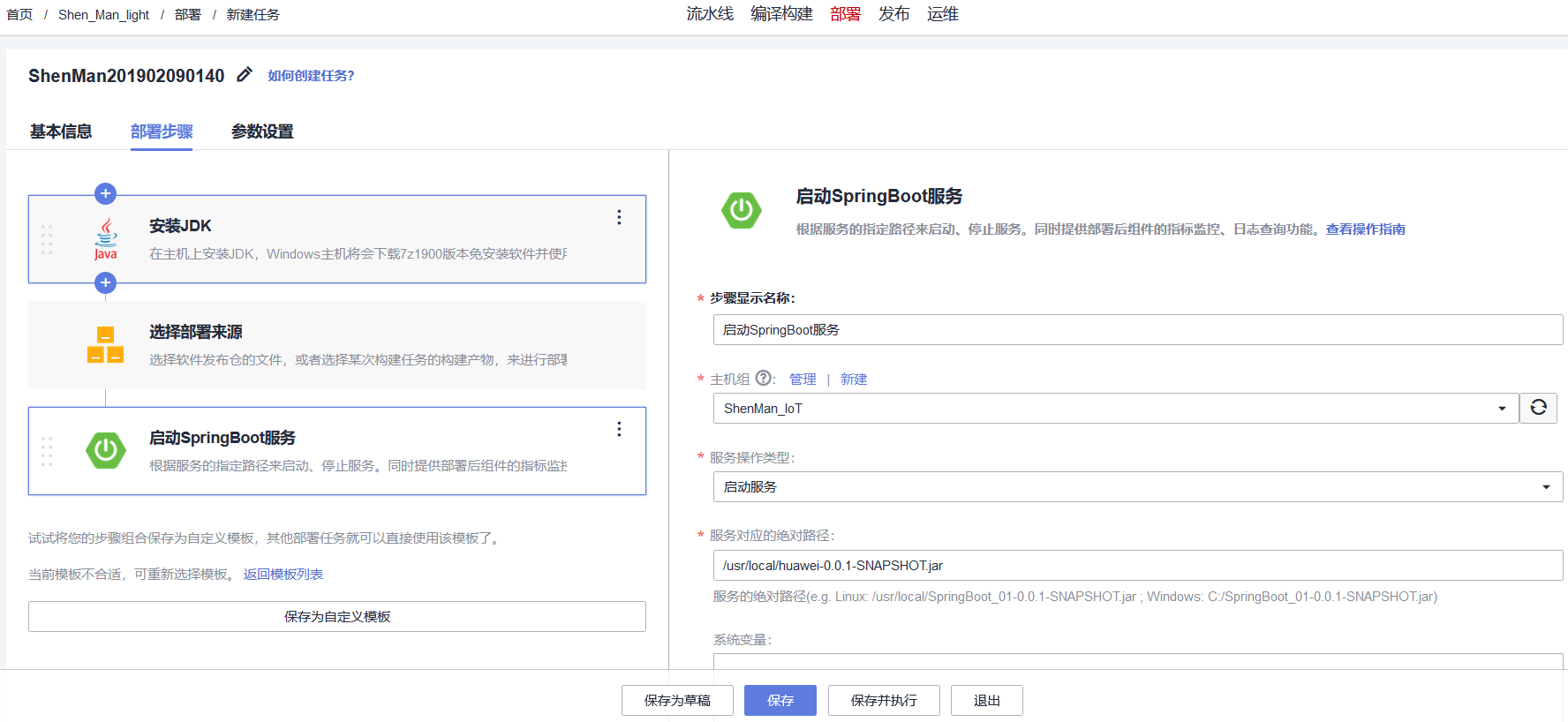Click the 保存为草稿 button

tap(677, 700)
